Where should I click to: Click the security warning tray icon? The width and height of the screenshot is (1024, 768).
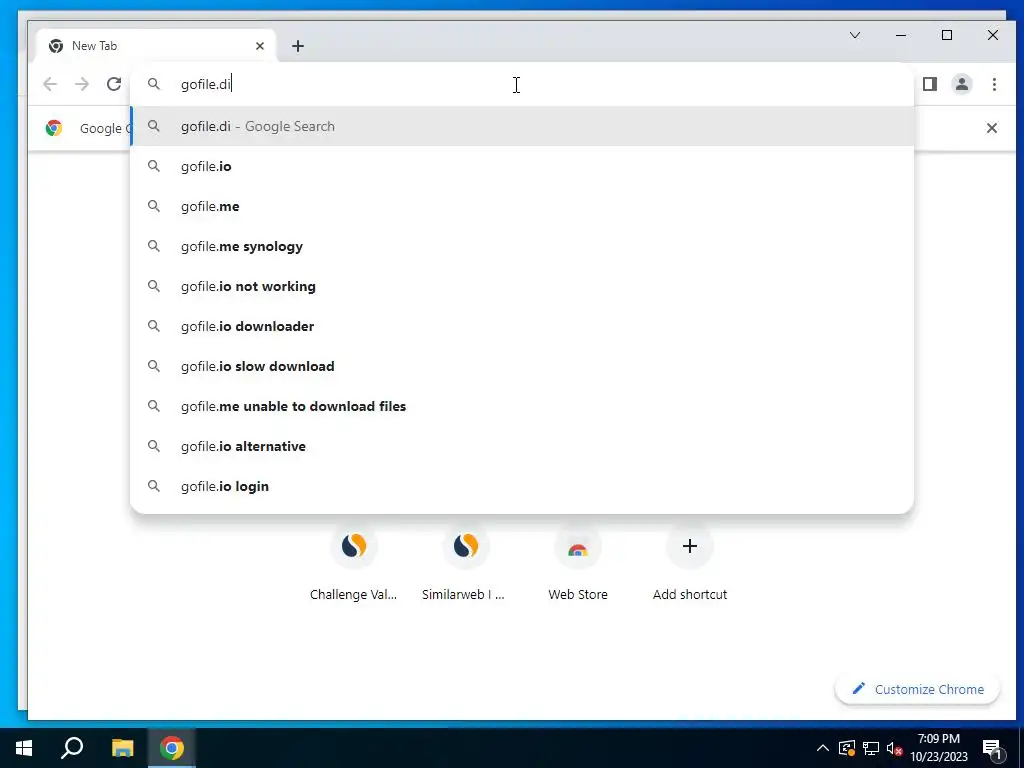846,748
